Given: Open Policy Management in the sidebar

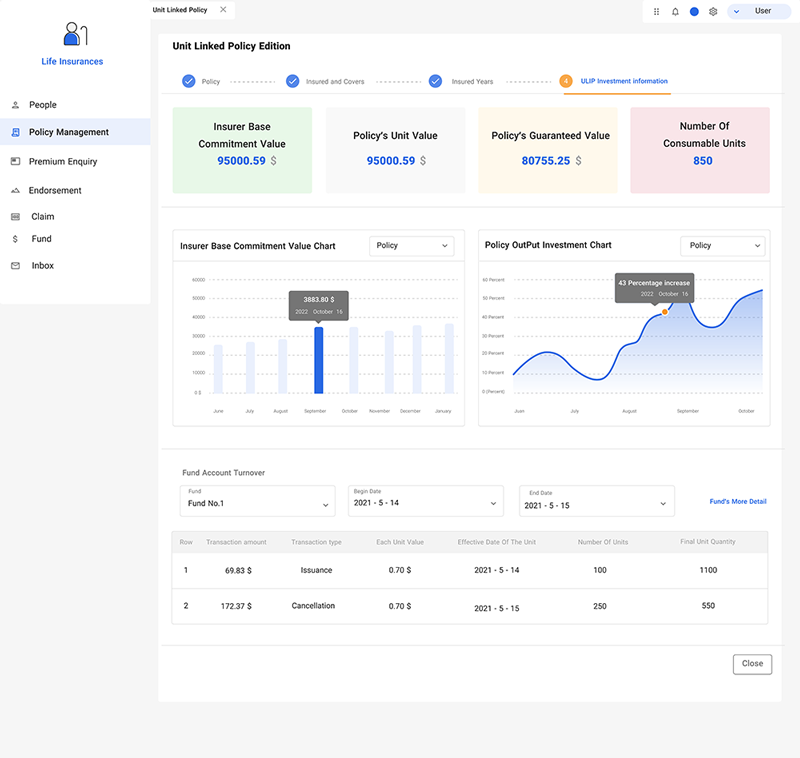Looking at the screenshot, I should pos(69,132).
